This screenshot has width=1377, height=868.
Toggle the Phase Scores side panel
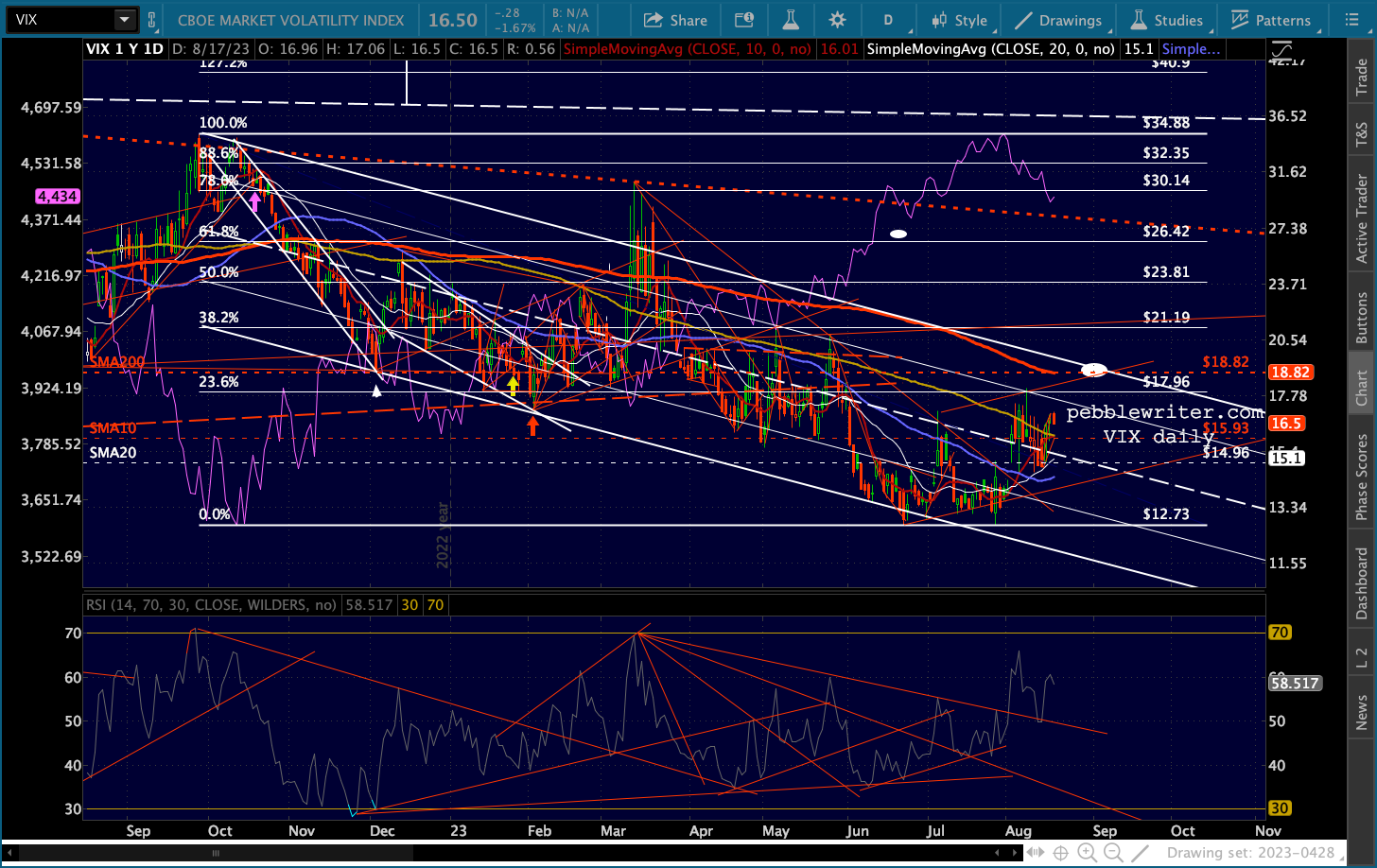point(1362,477)
